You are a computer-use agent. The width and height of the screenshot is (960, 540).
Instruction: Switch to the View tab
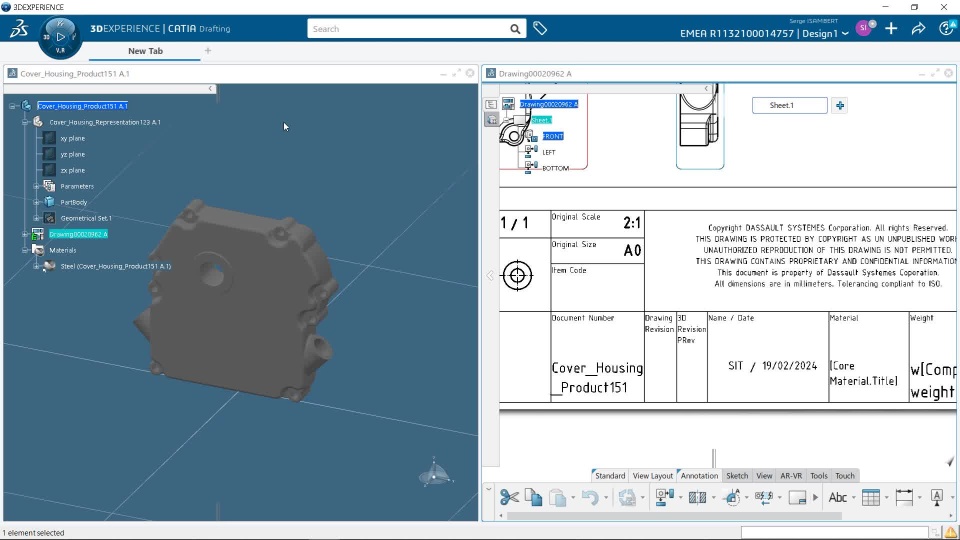point(763,476)
